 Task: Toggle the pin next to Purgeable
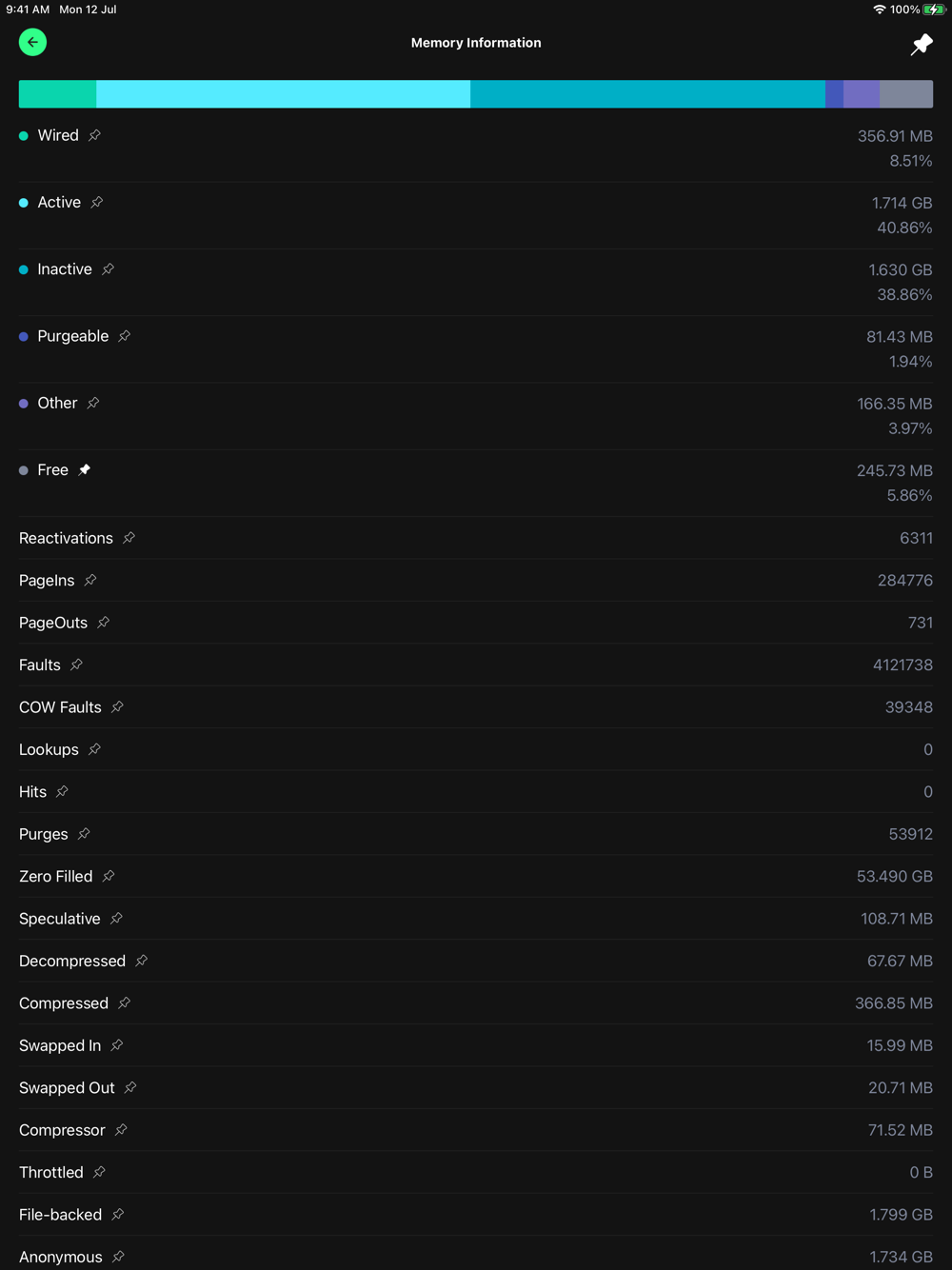[x=125, y=336]
